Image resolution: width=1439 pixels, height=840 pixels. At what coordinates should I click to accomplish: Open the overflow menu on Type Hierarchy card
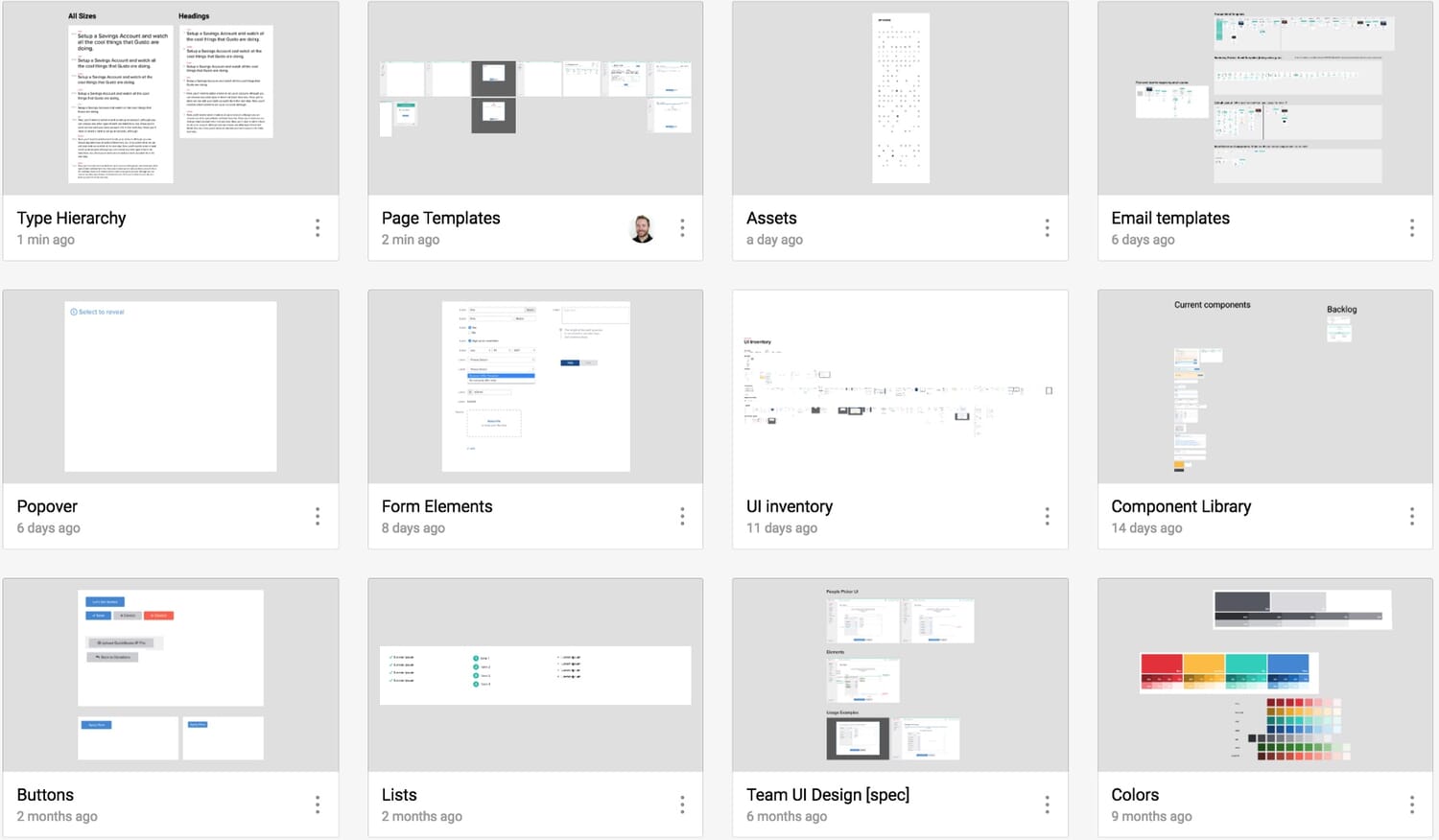click(318, 228)
